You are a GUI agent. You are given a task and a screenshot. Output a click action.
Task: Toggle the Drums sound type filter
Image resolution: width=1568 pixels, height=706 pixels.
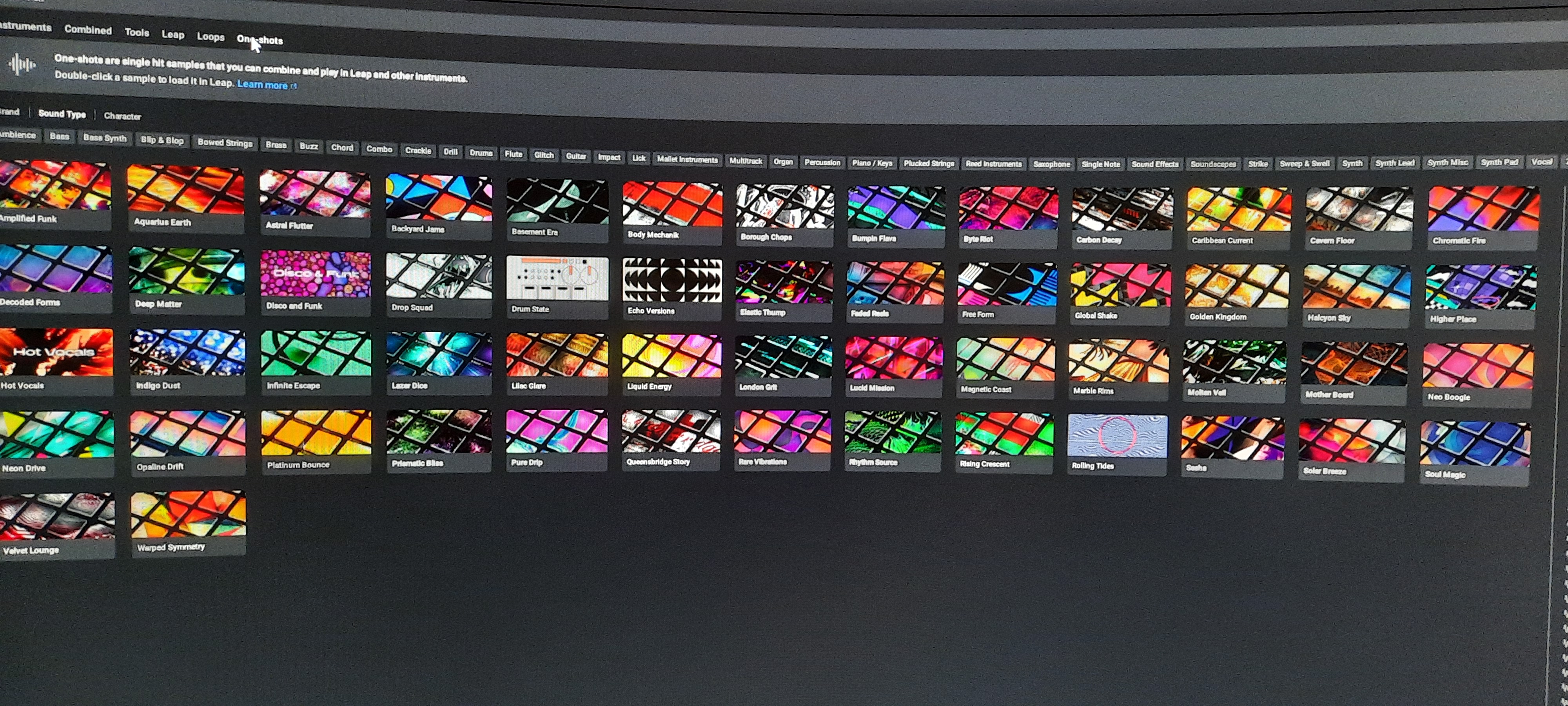[481, 153]
